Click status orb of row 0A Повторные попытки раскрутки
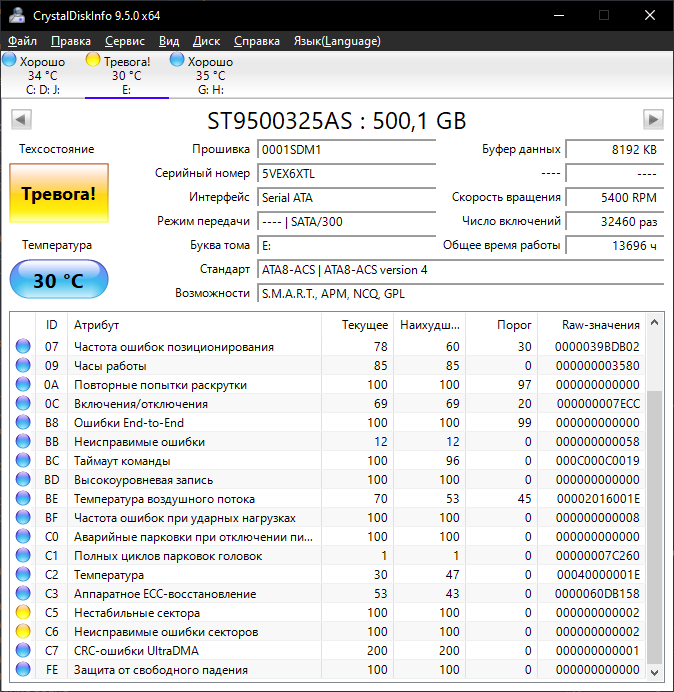The height and width of the screenshot is (692, 674). [23, 384]
